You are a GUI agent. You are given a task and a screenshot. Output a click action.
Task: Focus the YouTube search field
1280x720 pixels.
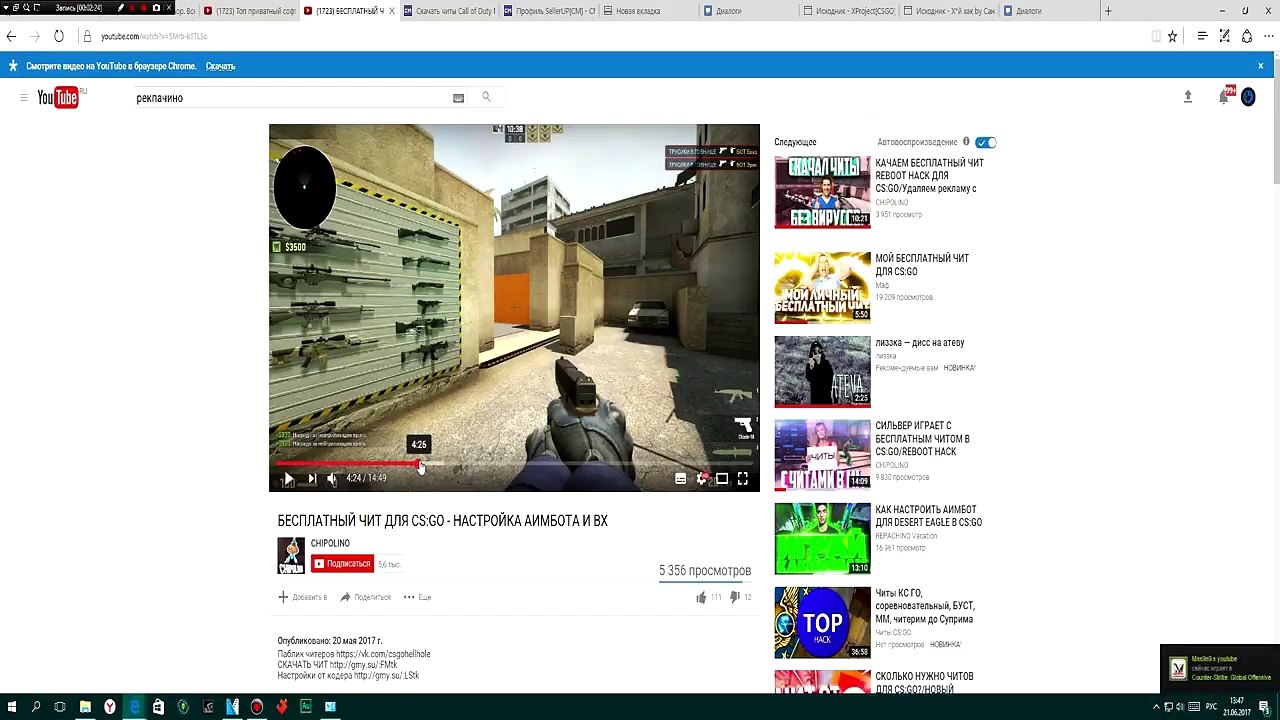(292, 98)
